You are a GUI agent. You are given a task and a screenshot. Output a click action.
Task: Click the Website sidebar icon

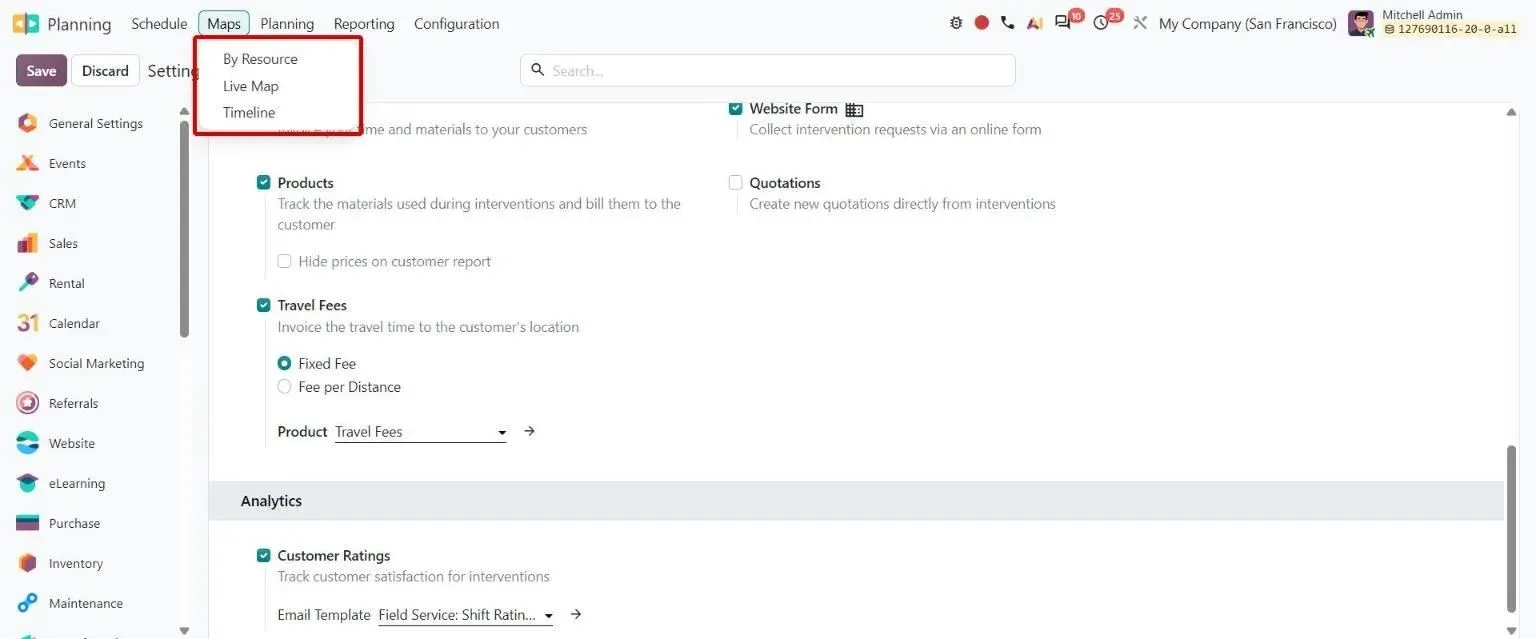28,444
